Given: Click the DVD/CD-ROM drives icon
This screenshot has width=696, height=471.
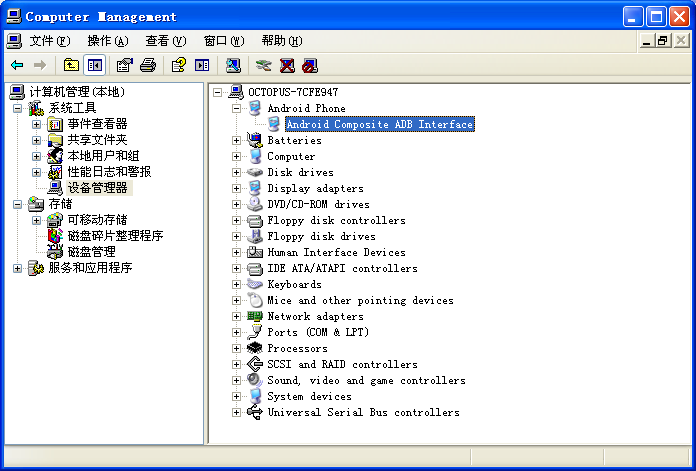Looking at the screenshot, I should (255, 204).
